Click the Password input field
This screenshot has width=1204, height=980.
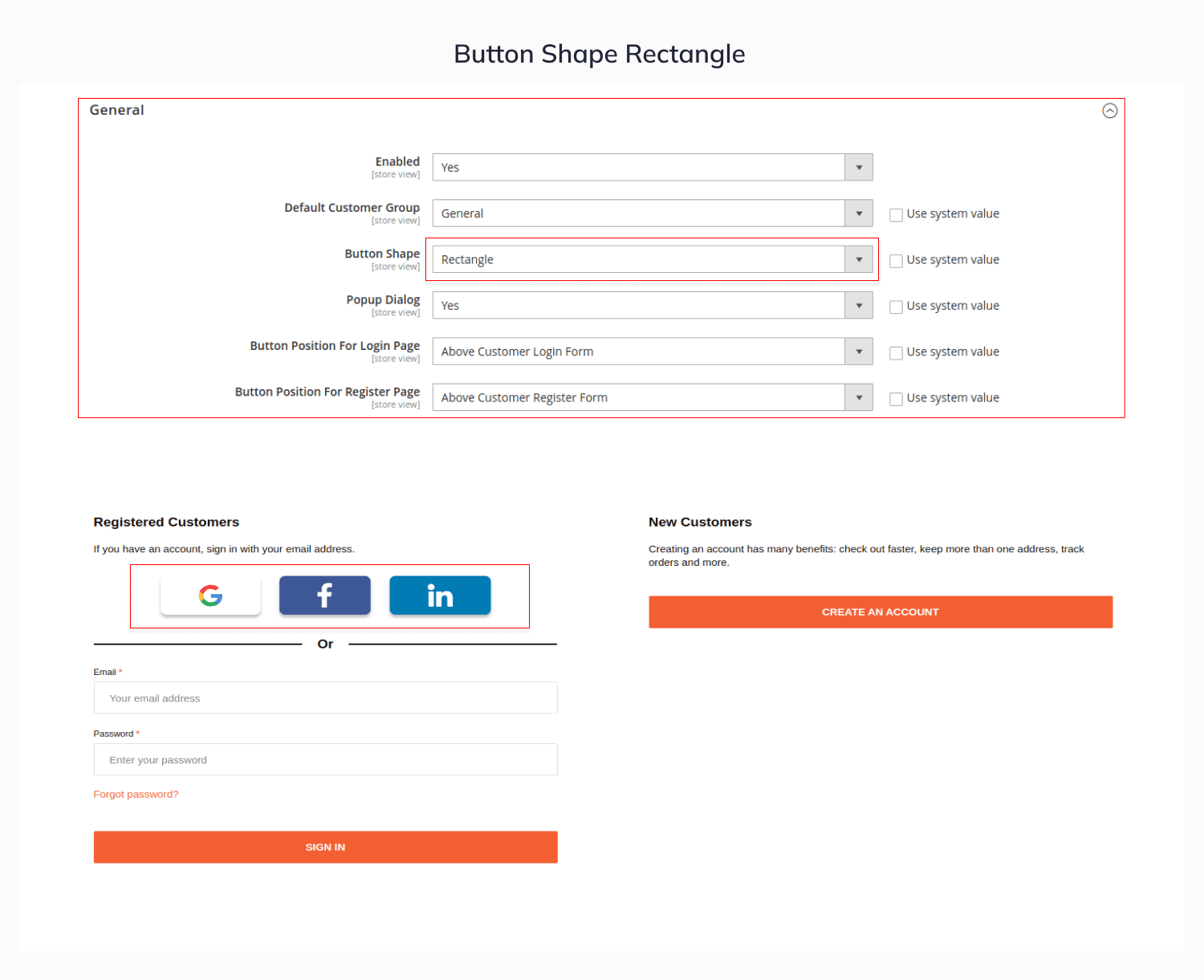tap(325, 759)
